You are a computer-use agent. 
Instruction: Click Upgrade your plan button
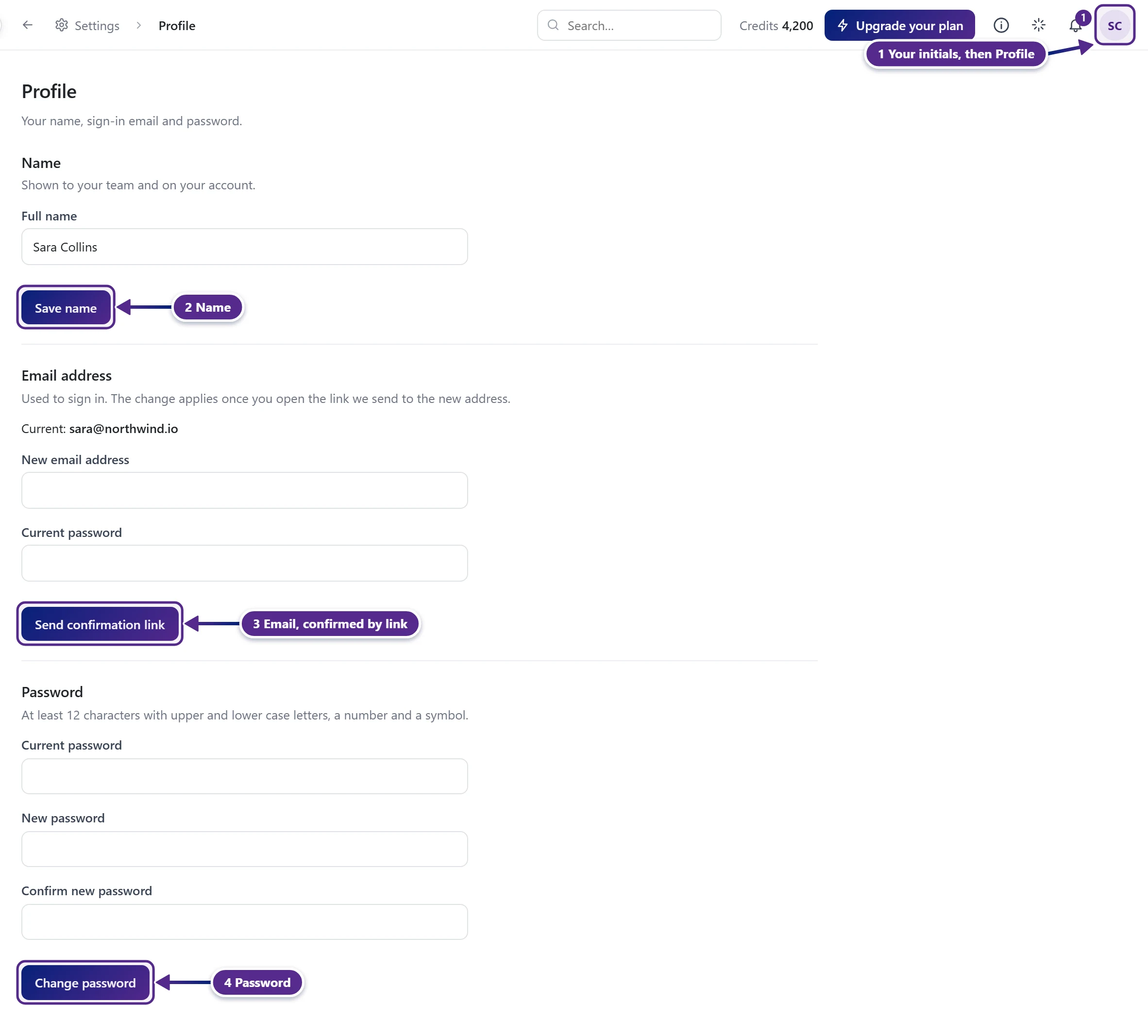click(x=899, y=26)
